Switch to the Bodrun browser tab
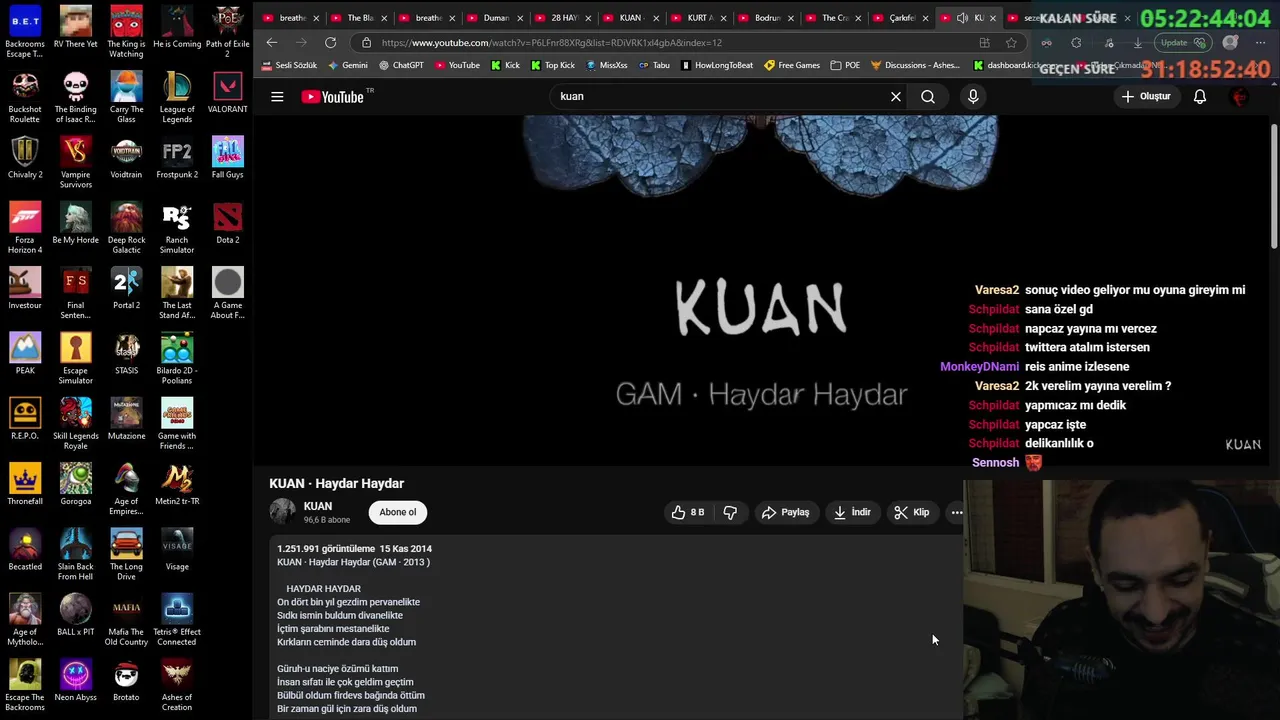The height and width of the screenshot is (720, 1280). tap(767, 18)
